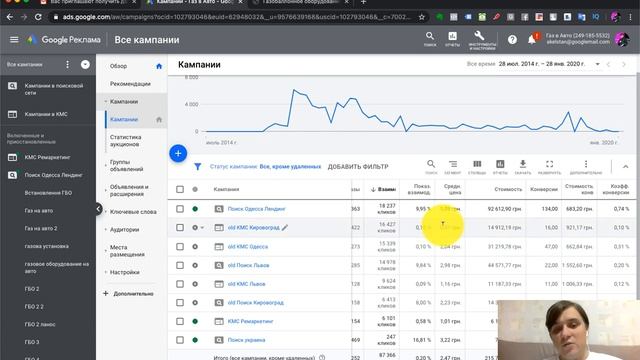Open the Обзор page
Viewport: 640px width, 360px height.
pos(118,66)
